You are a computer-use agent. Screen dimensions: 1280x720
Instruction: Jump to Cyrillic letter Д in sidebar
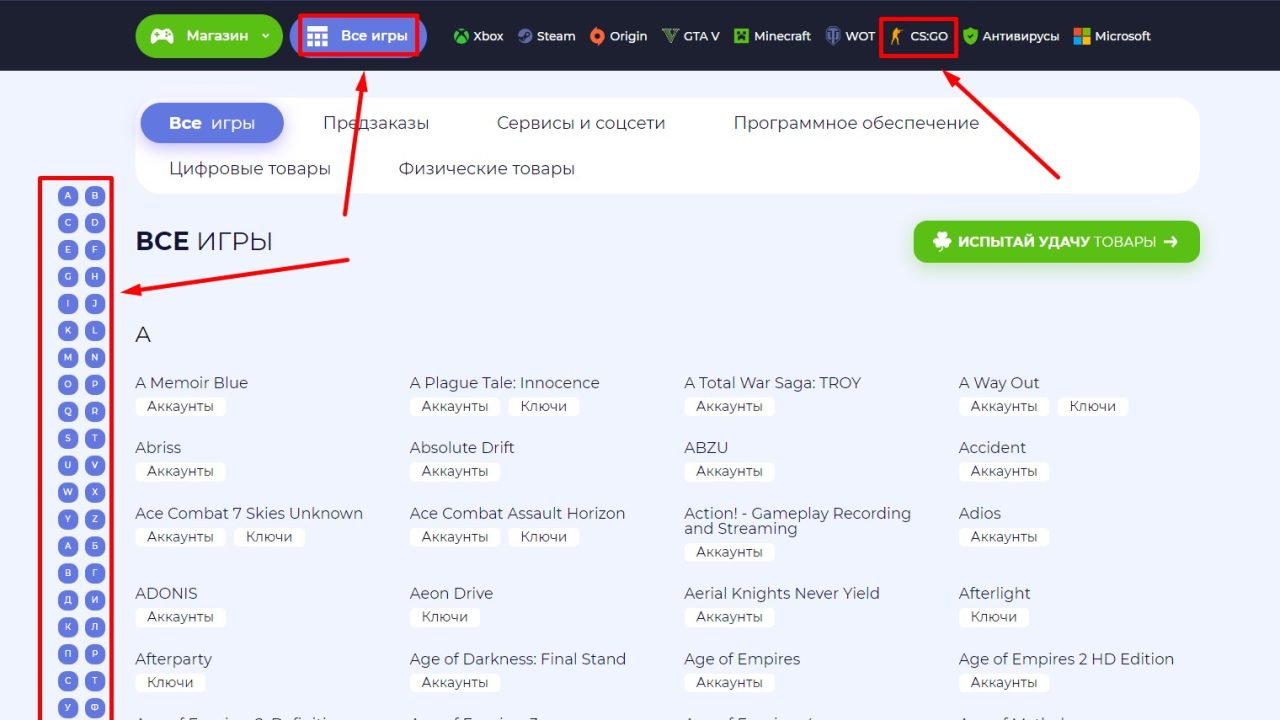click(x=68, y=600)
